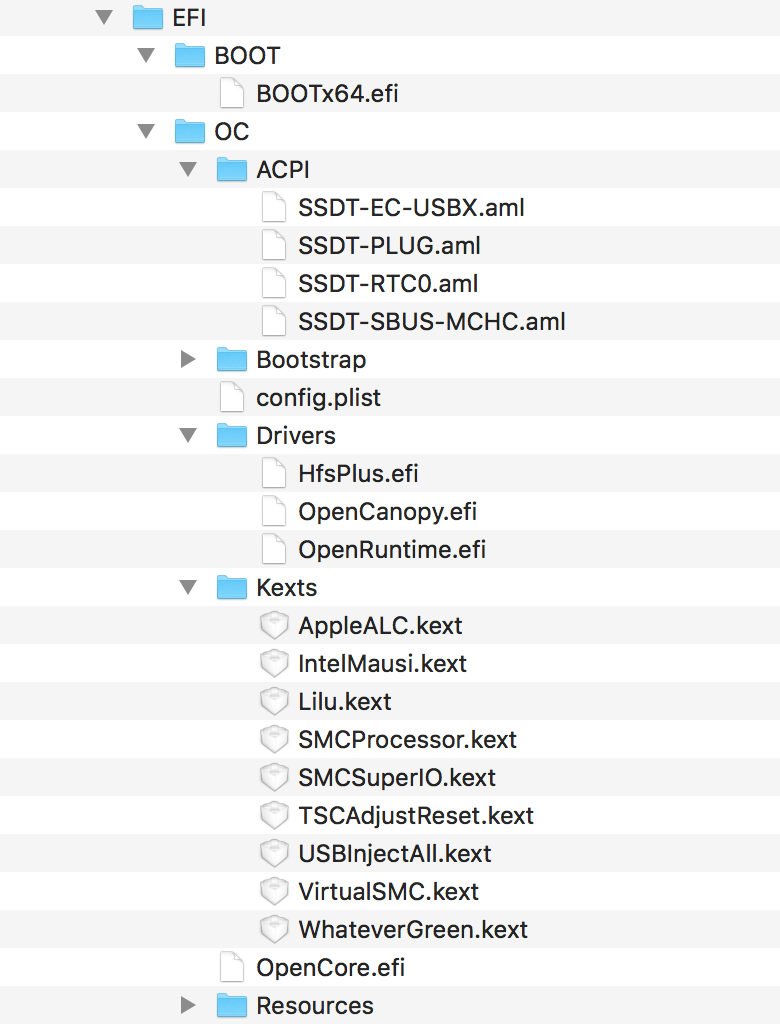This screenshot has width=780, height=1024.
Task: Click the AppleALC.kext shield icon
Action: click(x=273, y=625)
